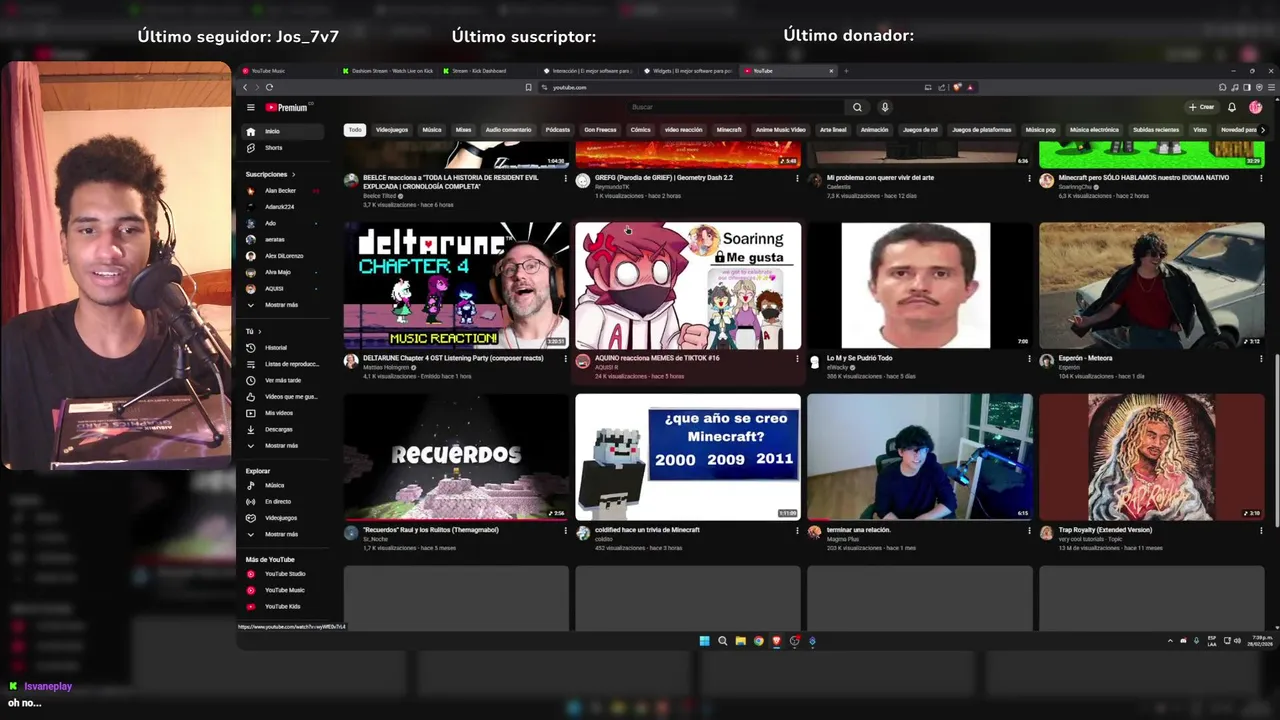Select the Todo filter chip
The image size is (1280, 720).
click(x=355, y=130)
